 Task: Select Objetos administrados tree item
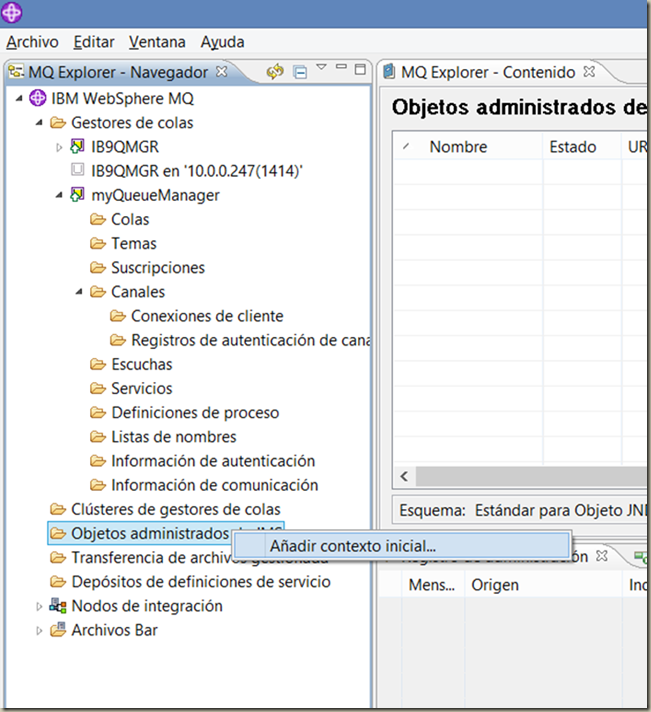166,533
